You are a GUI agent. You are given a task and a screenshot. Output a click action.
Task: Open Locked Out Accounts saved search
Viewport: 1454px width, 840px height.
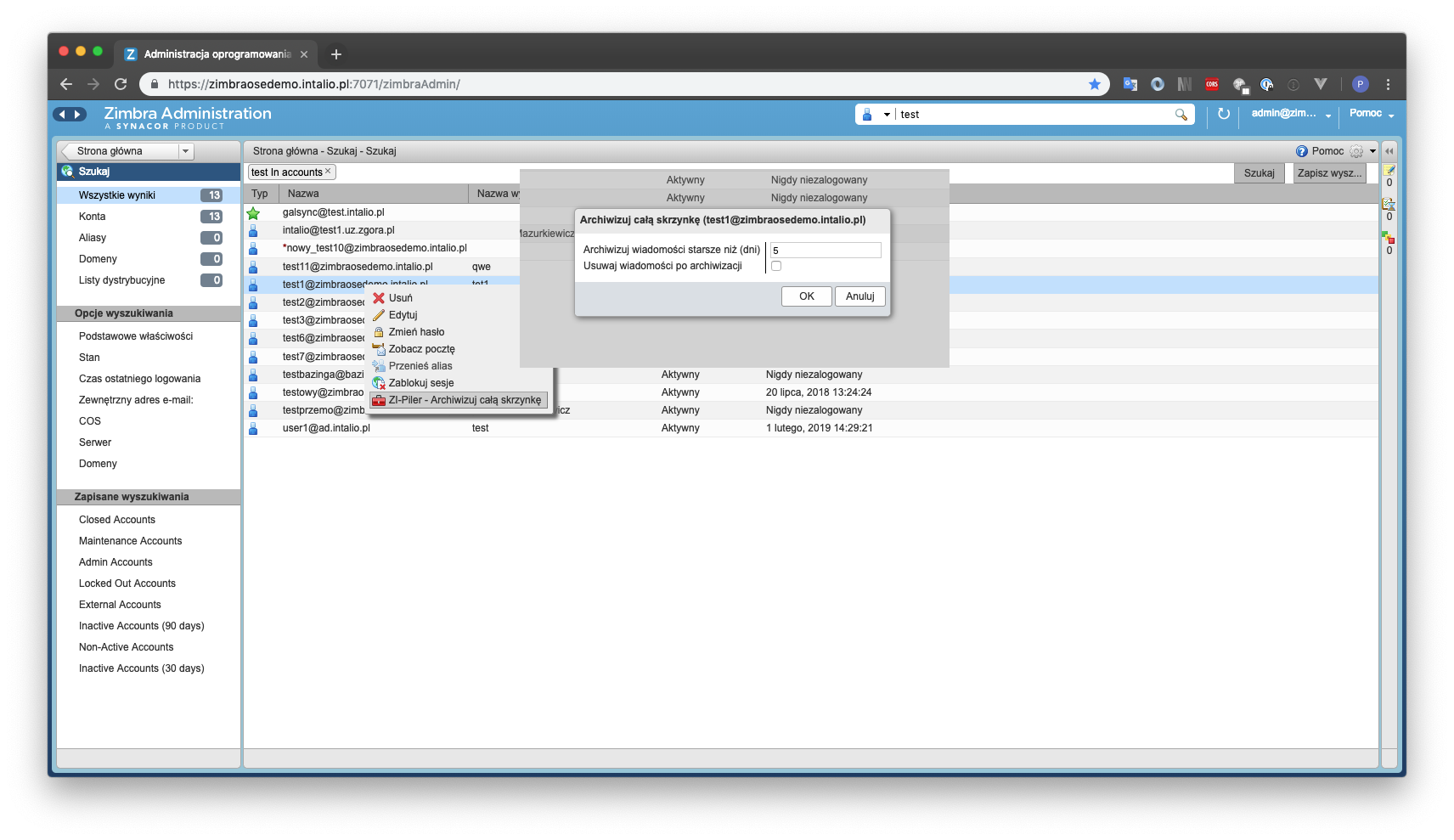(127, 583)
